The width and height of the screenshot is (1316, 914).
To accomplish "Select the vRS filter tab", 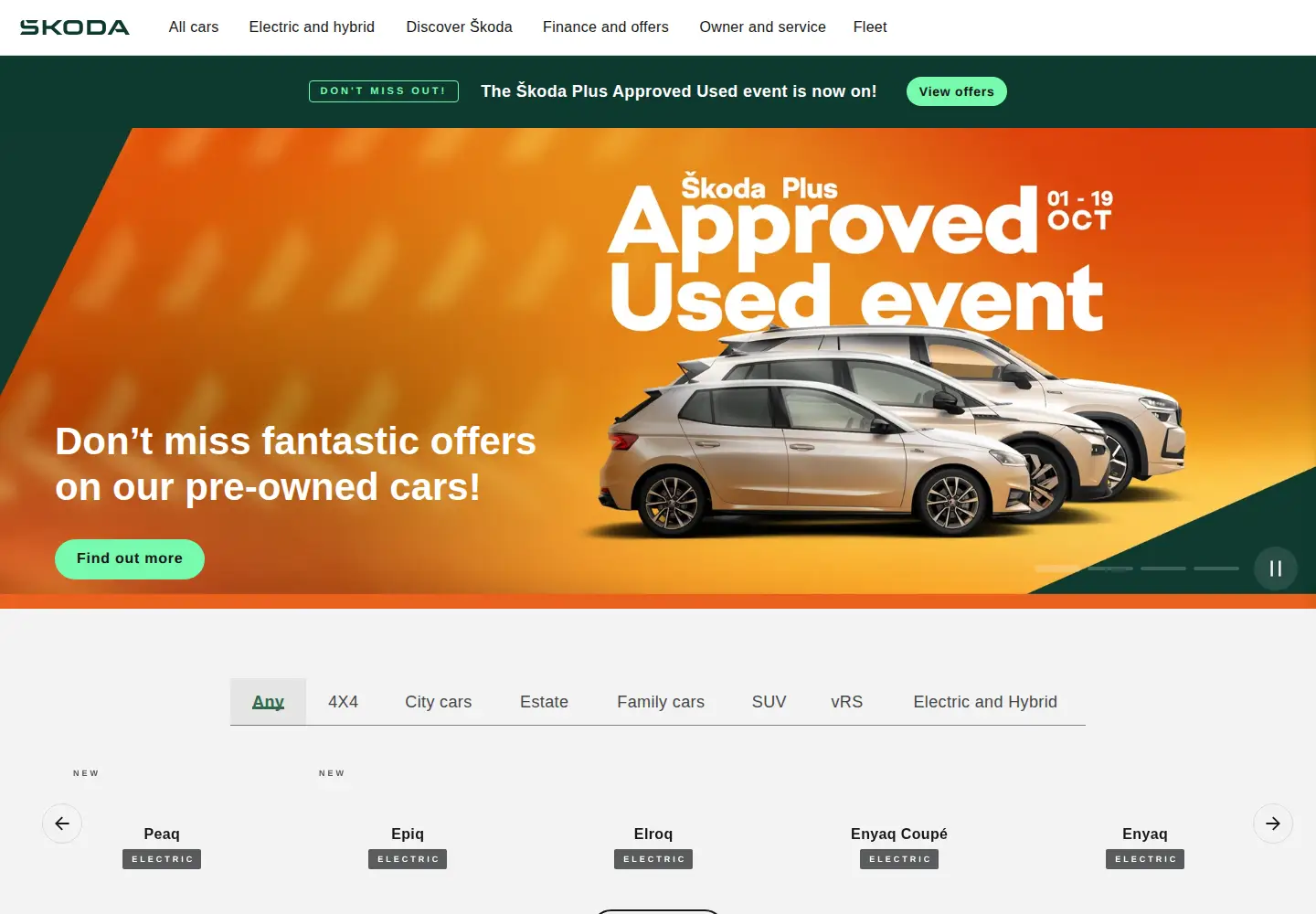I will pos(846,702).
